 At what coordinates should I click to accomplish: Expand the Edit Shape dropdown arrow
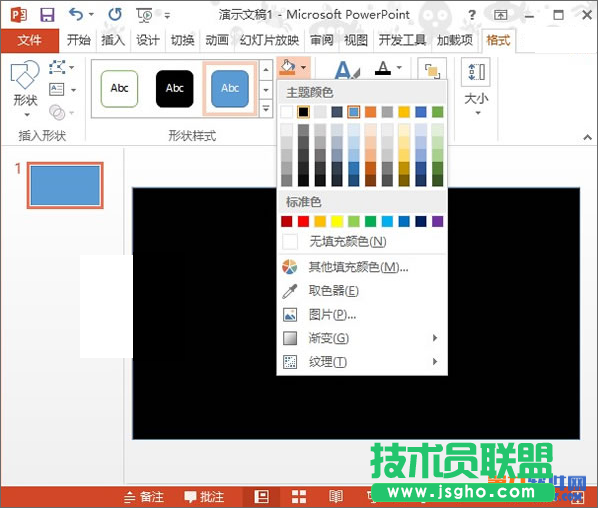(x=72, y=68)
